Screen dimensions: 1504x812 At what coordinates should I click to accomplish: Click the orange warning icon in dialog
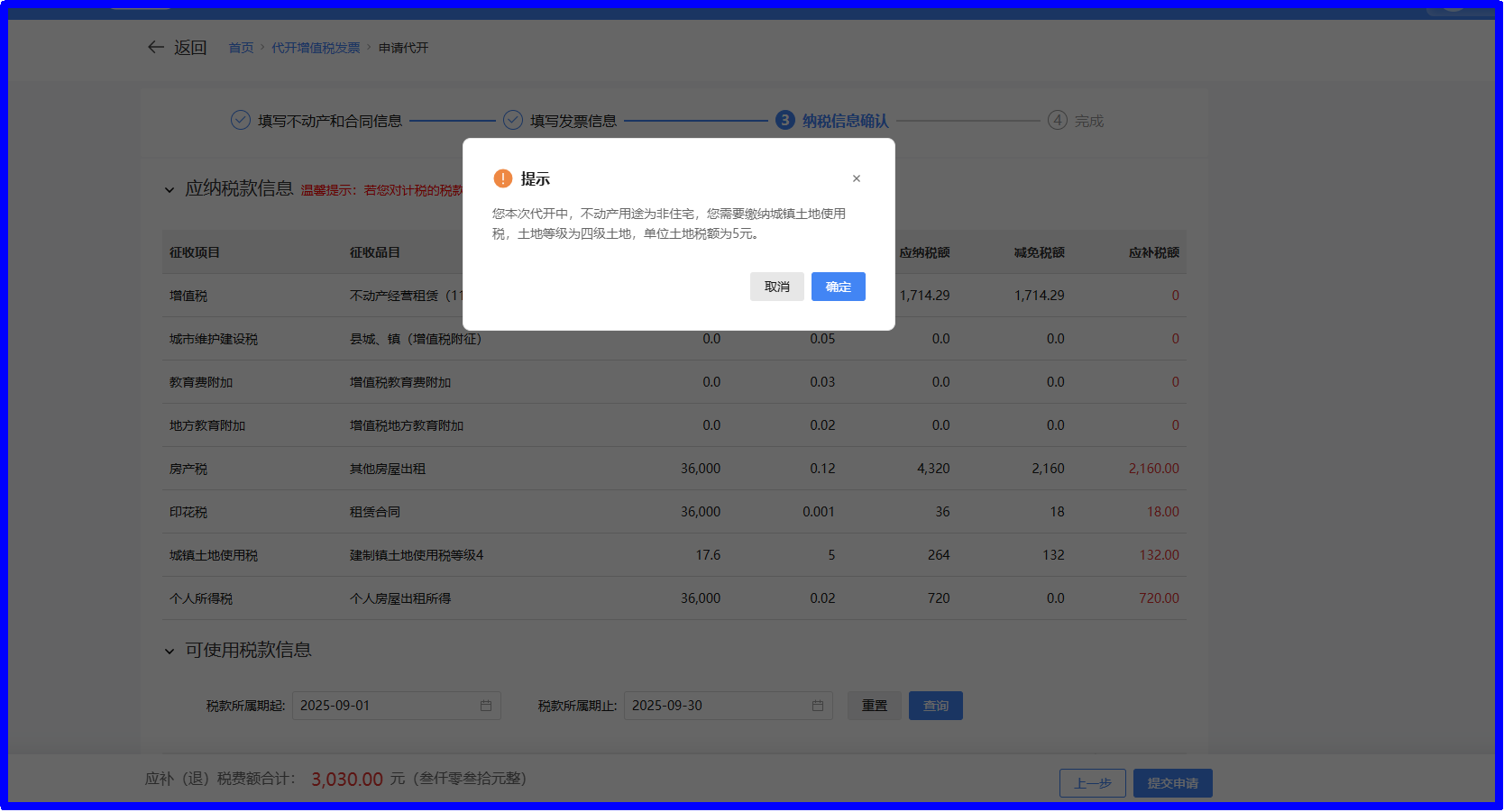pyautogui.click(x=503, y=178)
